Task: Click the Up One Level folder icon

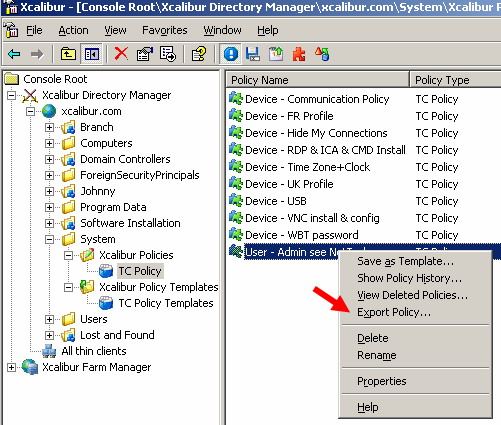Action: [x=68, y=54]
